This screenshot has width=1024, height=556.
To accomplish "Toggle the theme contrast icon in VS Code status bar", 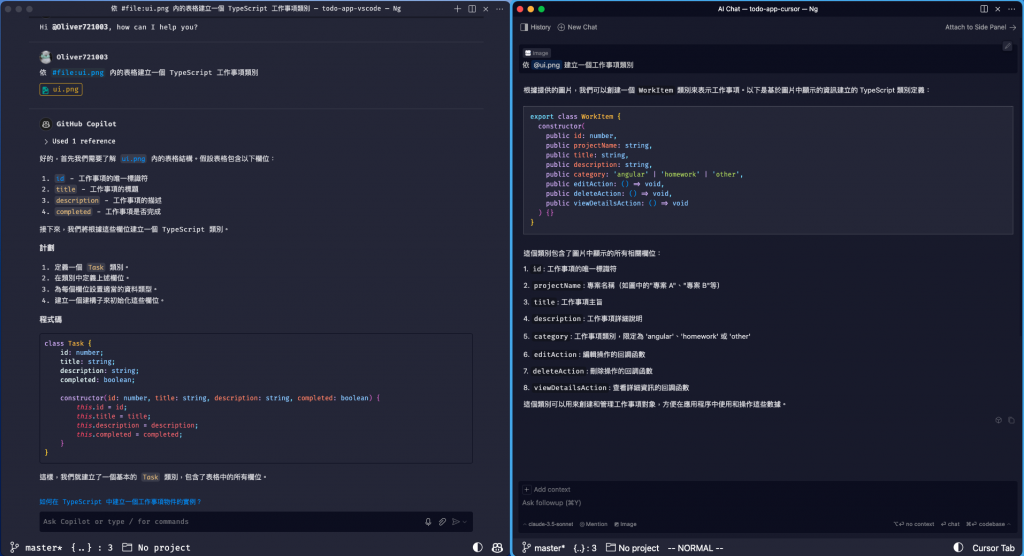I will pyautogui.click(x=477, y=548).
